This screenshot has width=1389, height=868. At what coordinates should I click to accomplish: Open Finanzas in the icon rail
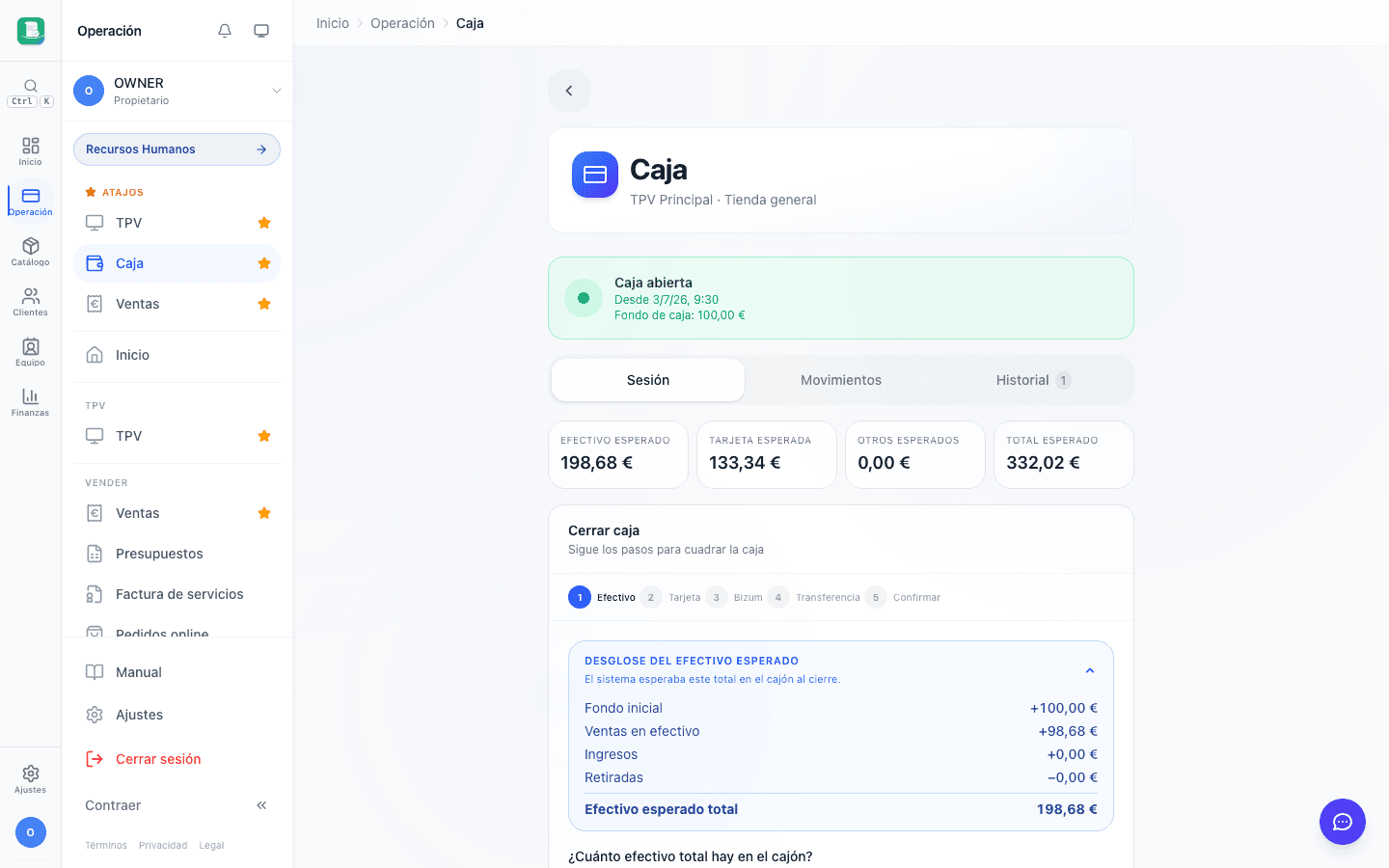click(x=31, y=402)
